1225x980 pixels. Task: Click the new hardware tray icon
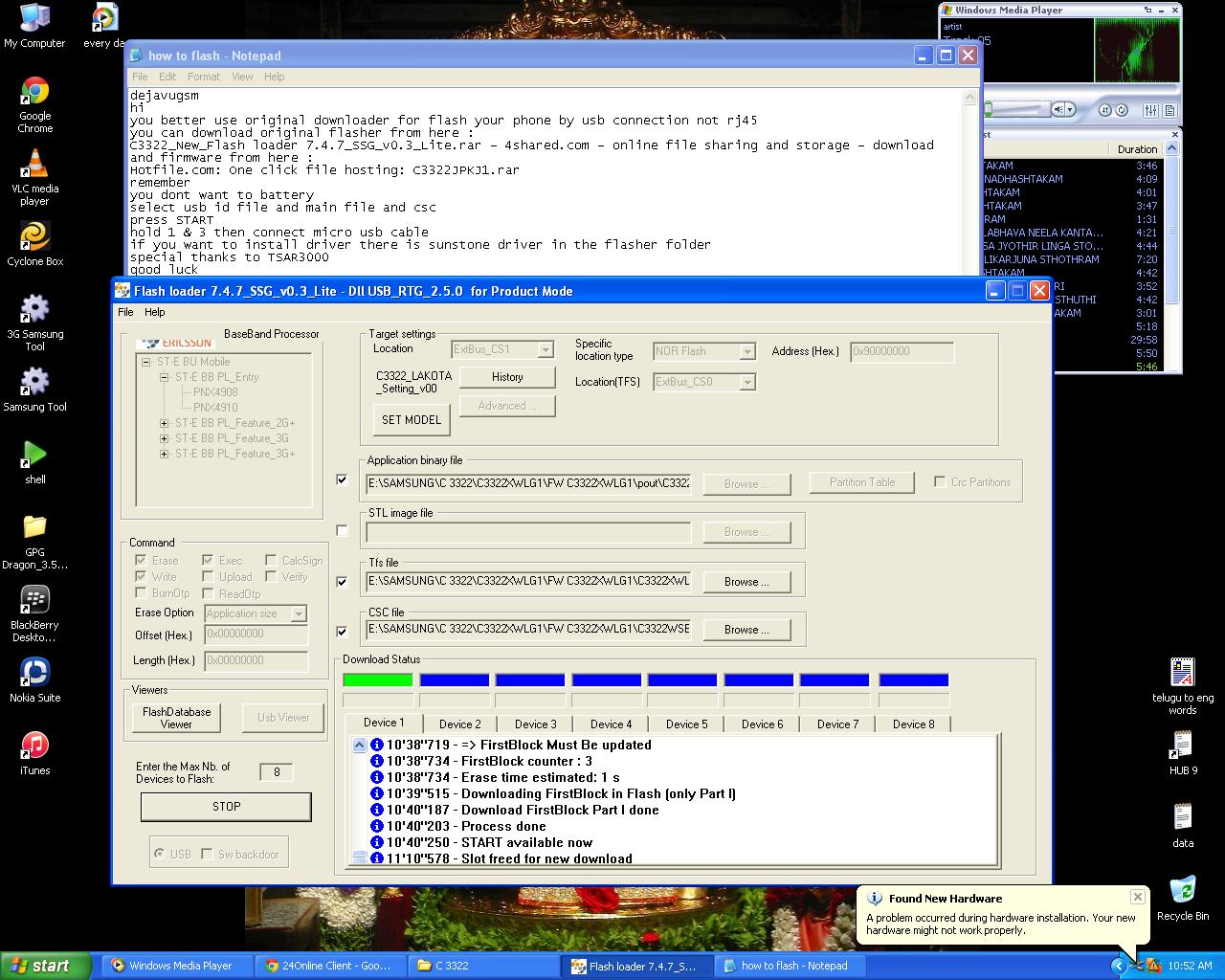coord(1137,966)
